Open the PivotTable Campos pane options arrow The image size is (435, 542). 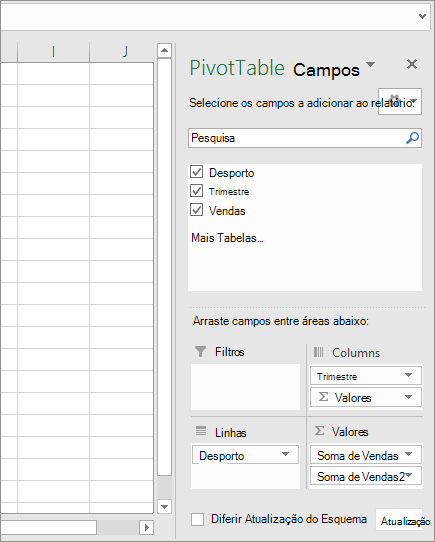point(370,64)
